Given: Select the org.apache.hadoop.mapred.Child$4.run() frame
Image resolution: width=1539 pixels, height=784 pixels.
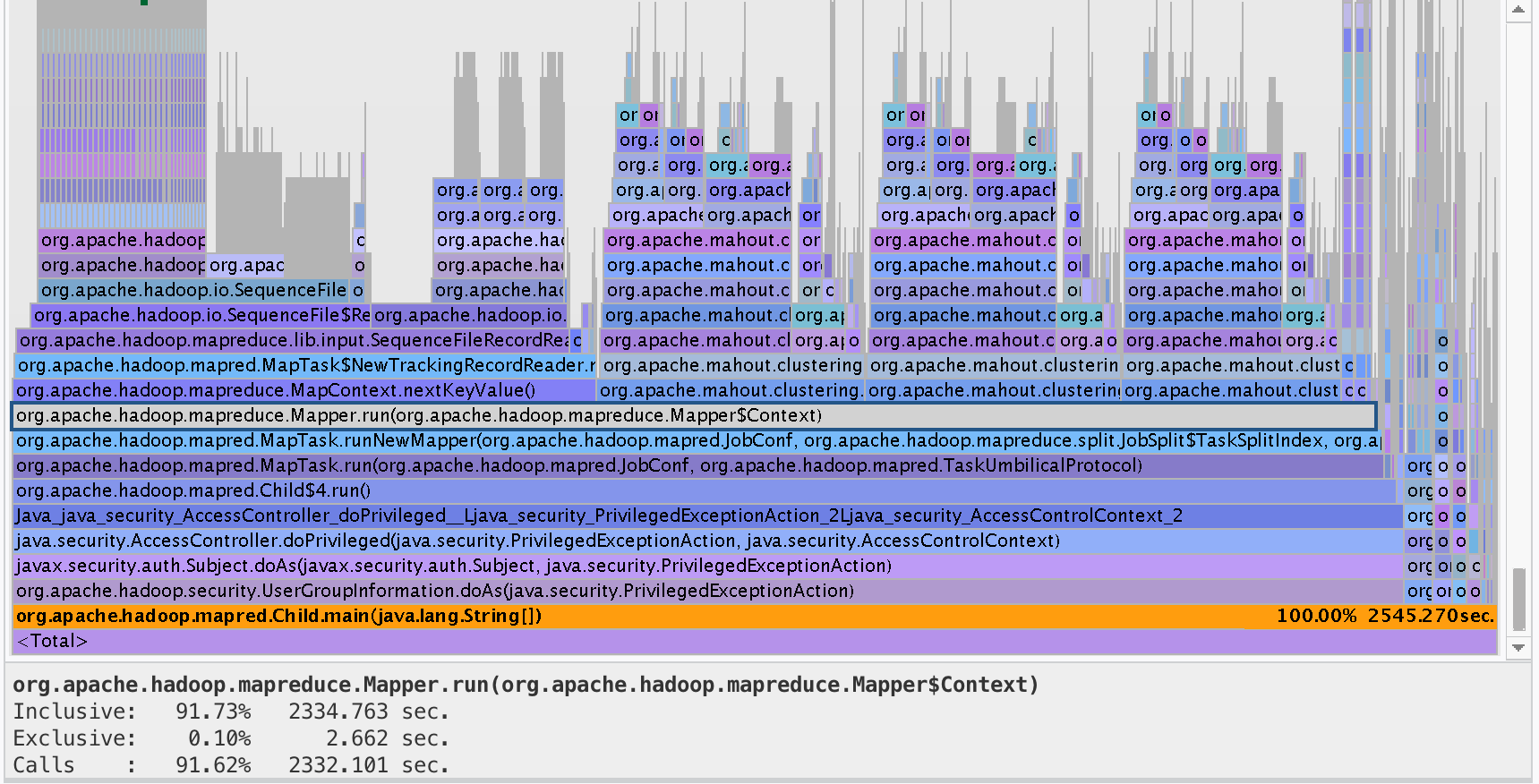Looking at the screenshot, I should [x=705, y=490].
